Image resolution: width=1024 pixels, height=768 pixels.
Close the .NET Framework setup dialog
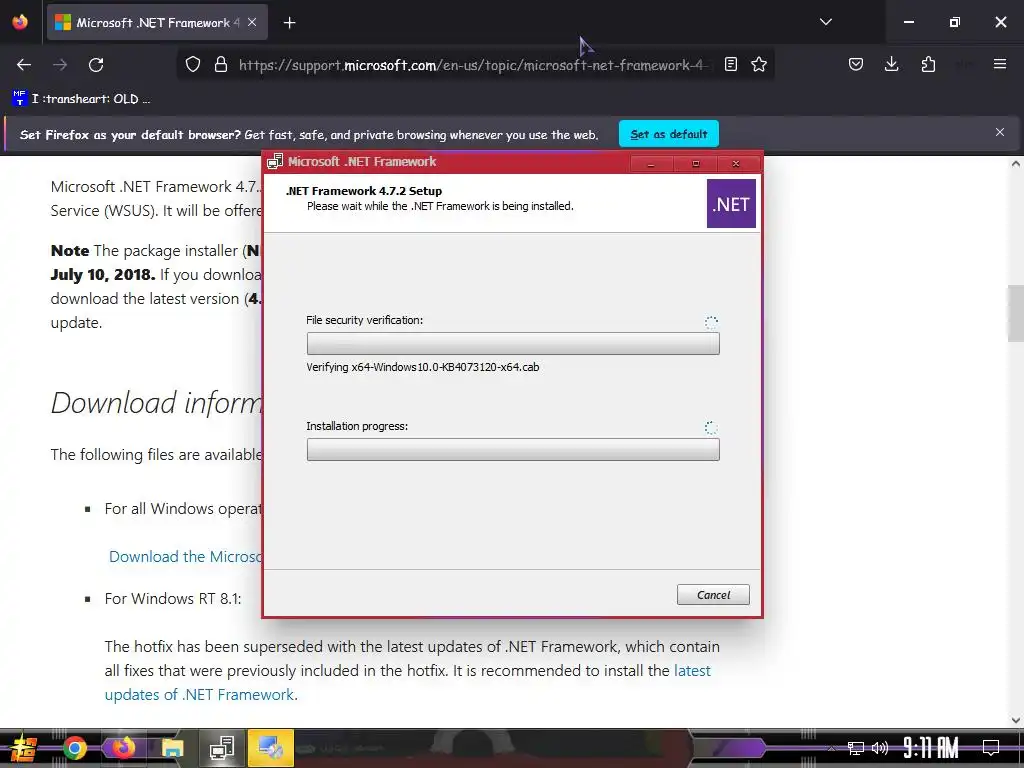coord(736,163)
